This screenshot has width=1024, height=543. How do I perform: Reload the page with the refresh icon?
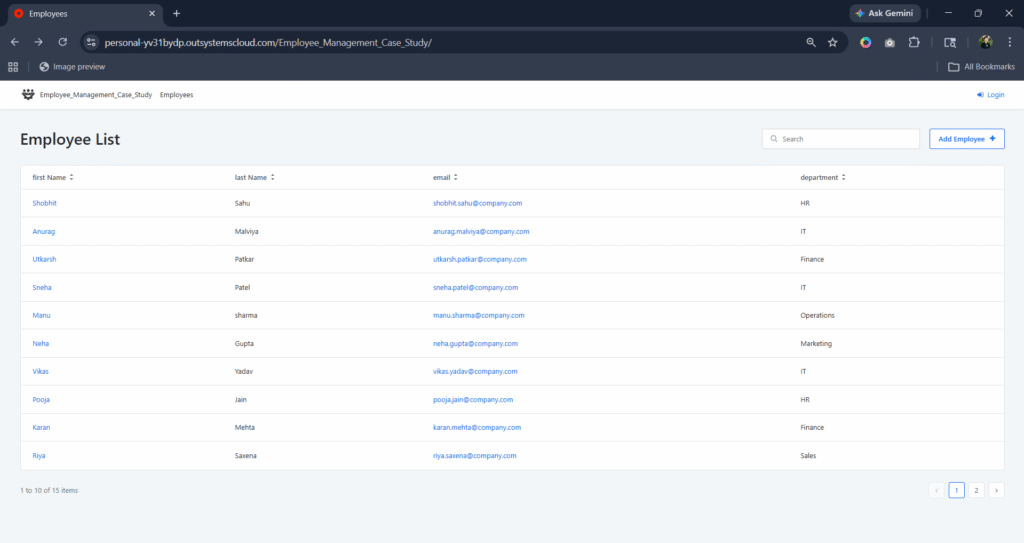click(63, 42)
